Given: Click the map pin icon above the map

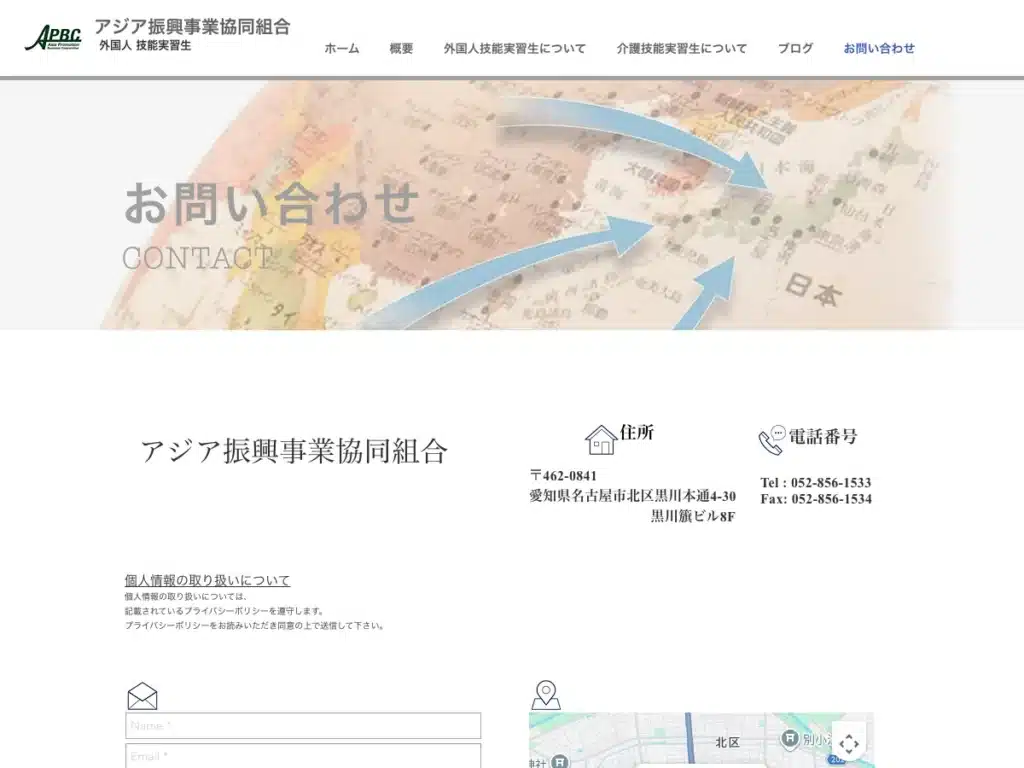Looking at the screenshot, I should click(545, 695).
